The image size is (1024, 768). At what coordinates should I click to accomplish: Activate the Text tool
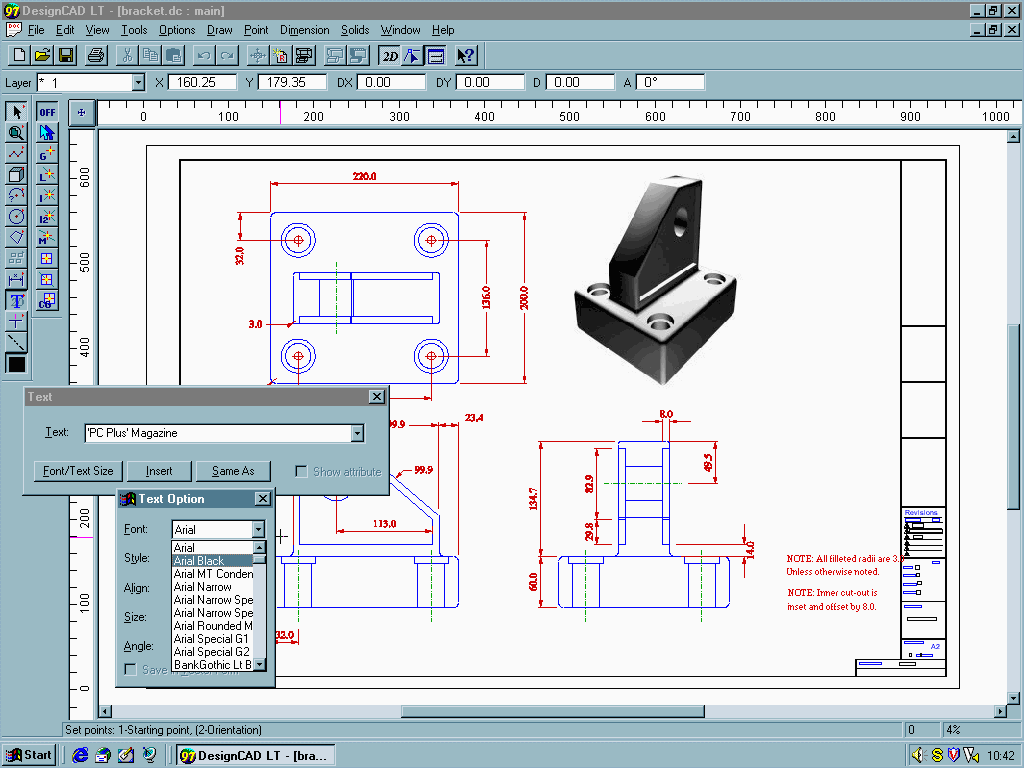[16, 300]
